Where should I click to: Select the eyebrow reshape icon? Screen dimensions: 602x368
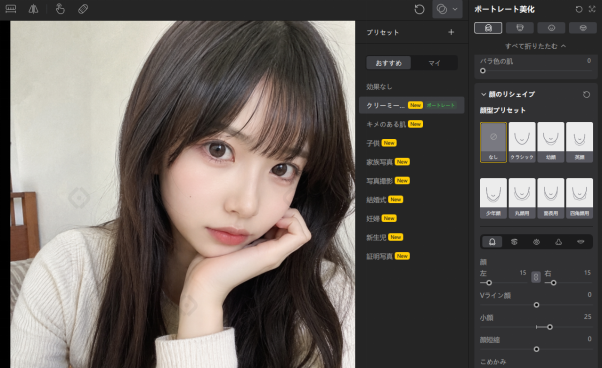[x=514, y=242]
